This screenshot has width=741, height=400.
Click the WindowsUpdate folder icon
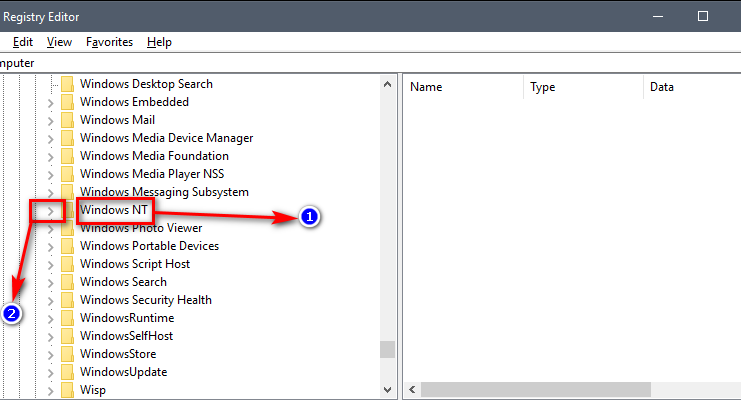click(68, 372)
